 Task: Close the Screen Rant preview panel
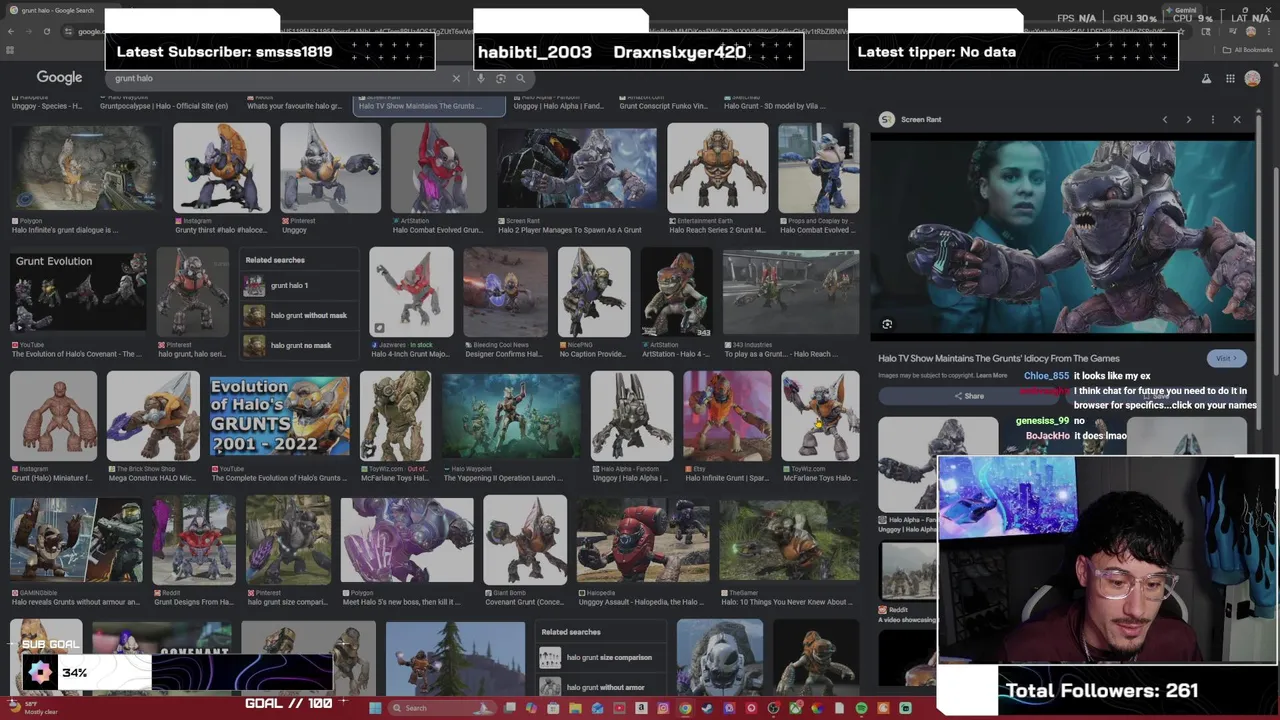pos(1237,119)
